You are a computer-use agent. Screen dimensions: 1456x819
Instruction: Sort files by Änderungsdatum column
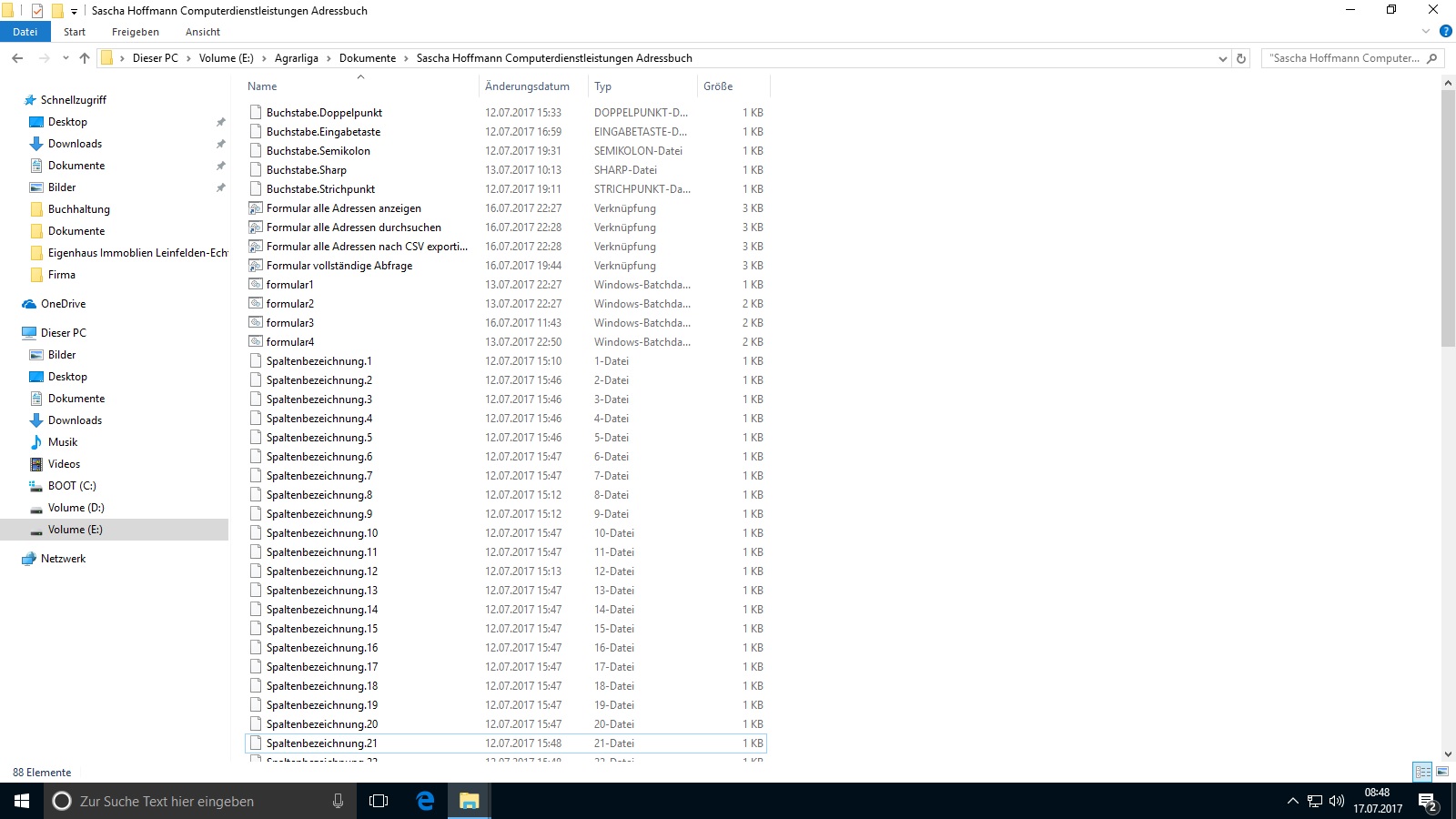(x=527, y=86)
